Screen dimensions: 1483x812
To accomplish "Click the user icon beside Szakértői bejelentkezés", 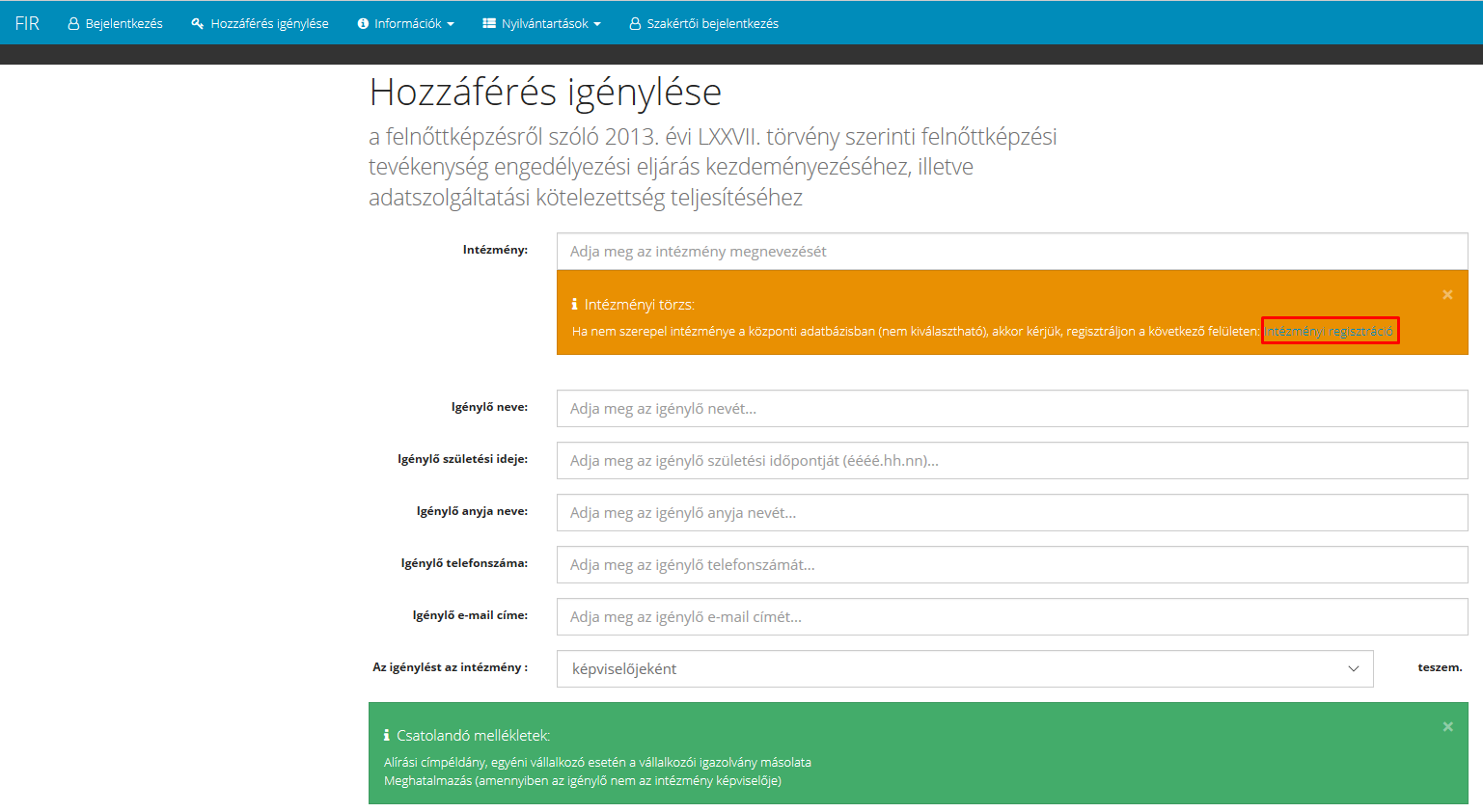I will click(x=635, y=24).
